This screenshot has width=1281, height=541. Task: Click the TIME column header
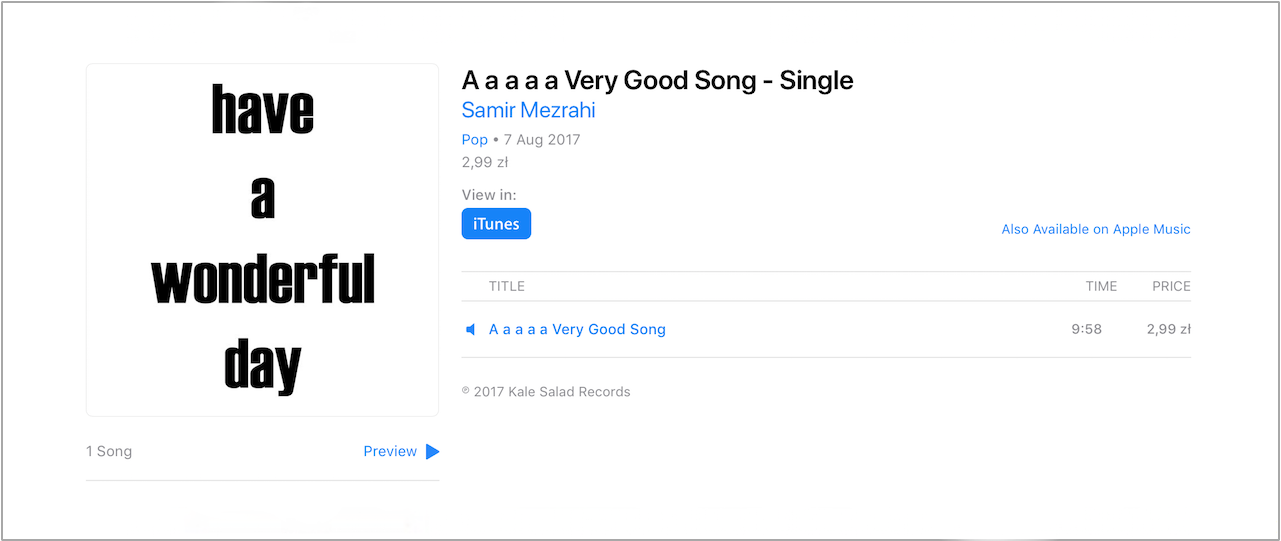(x=1101, y=286)
